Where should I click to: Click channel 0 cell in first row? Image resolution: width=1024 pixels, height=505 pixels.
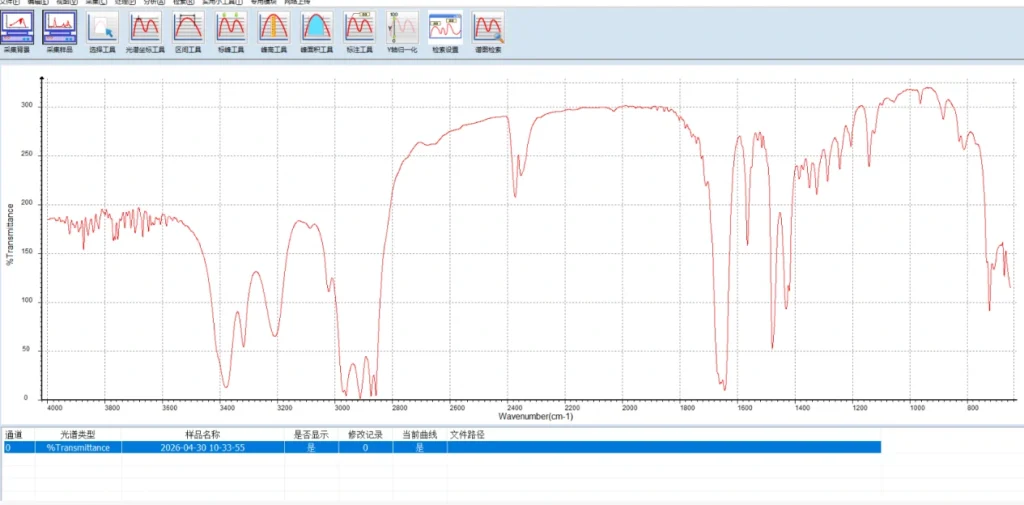click(19, 448)
